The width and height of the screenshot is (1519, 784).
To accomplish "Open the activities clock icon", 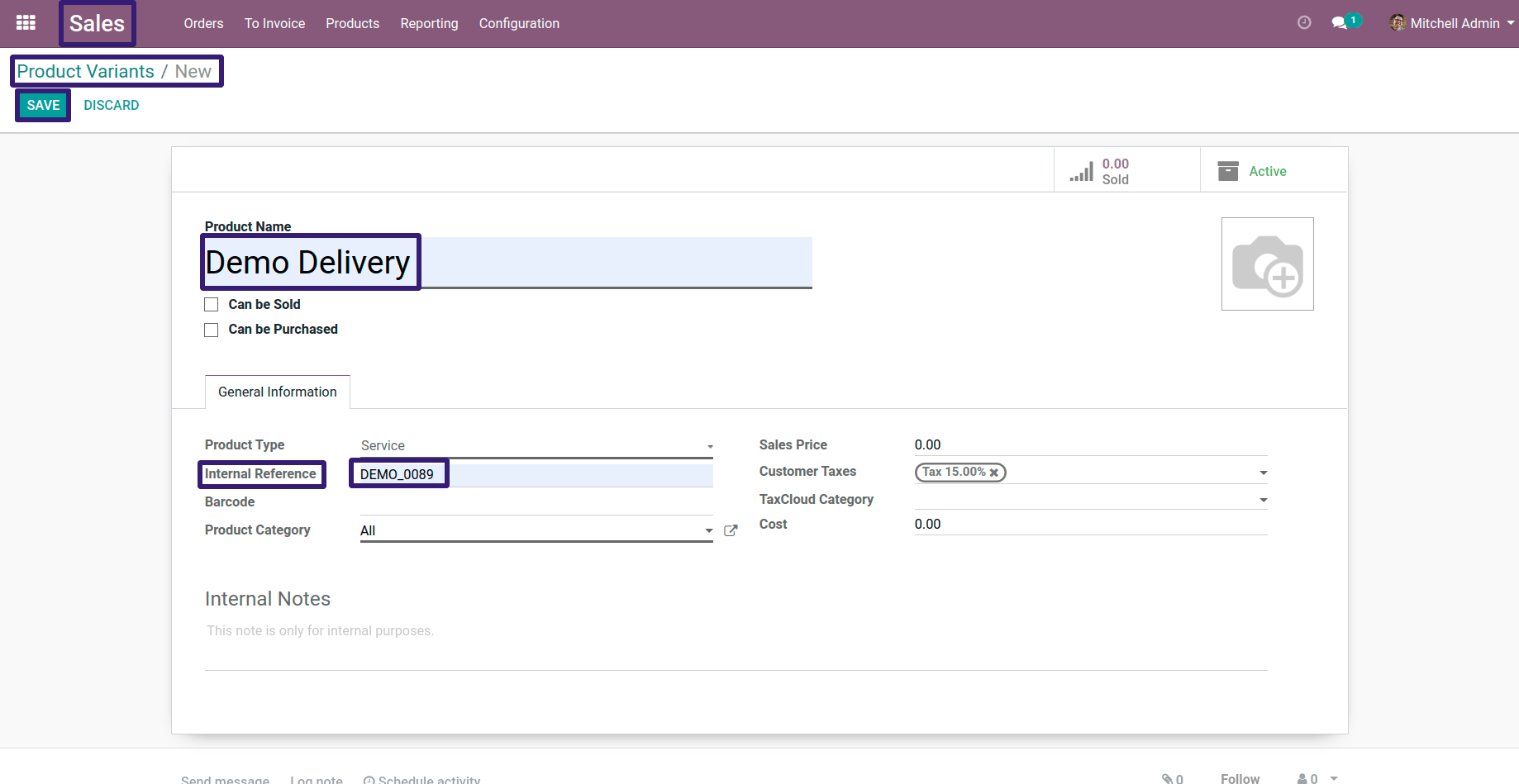I will [1304, 23].
